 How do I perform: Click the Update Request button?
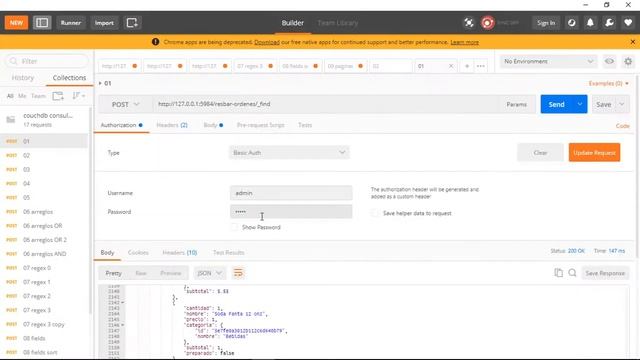(594, 153)
